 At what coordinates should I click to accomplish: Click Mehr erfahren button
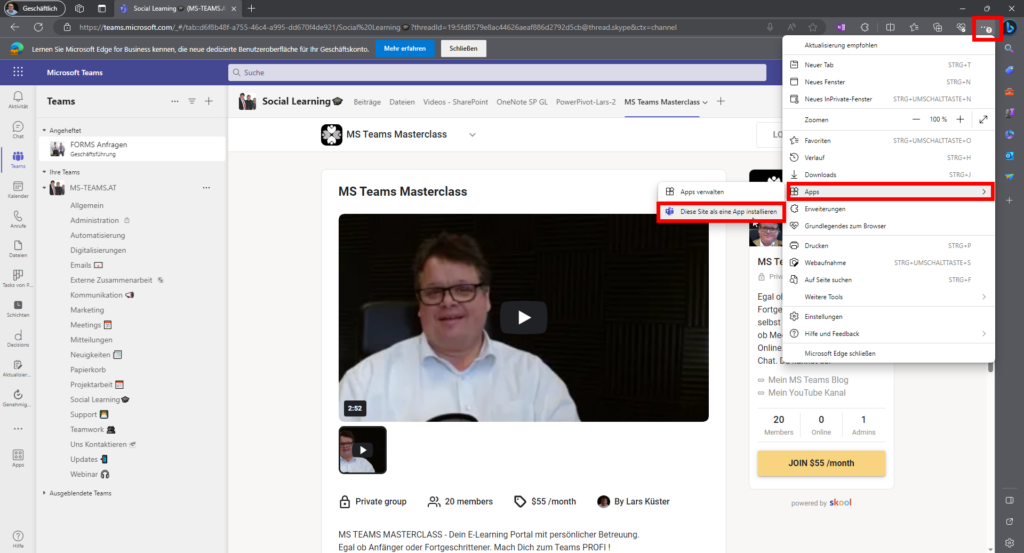coord(405,48)
